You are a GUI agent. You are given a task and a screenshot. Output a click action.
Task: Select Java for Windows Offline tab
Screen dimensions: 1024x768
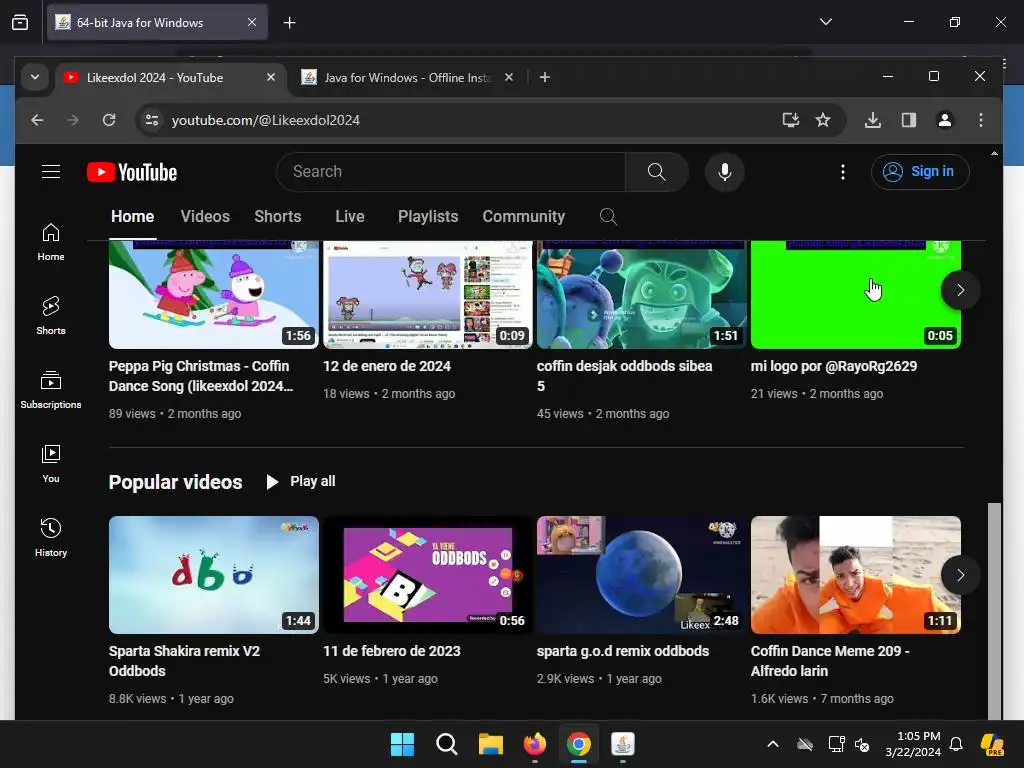coord(407,78)
